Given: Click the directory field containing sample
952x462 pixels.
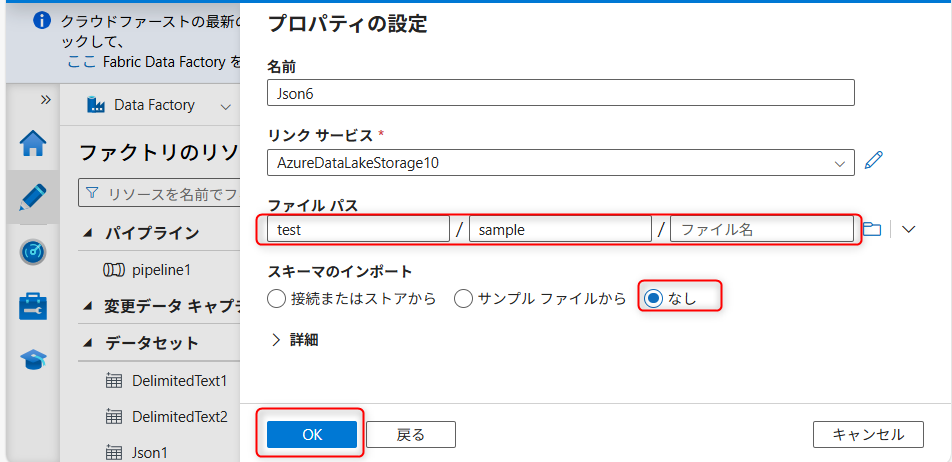Looking at the screenshot, I should pyautogui.click(x=560, y=229).
